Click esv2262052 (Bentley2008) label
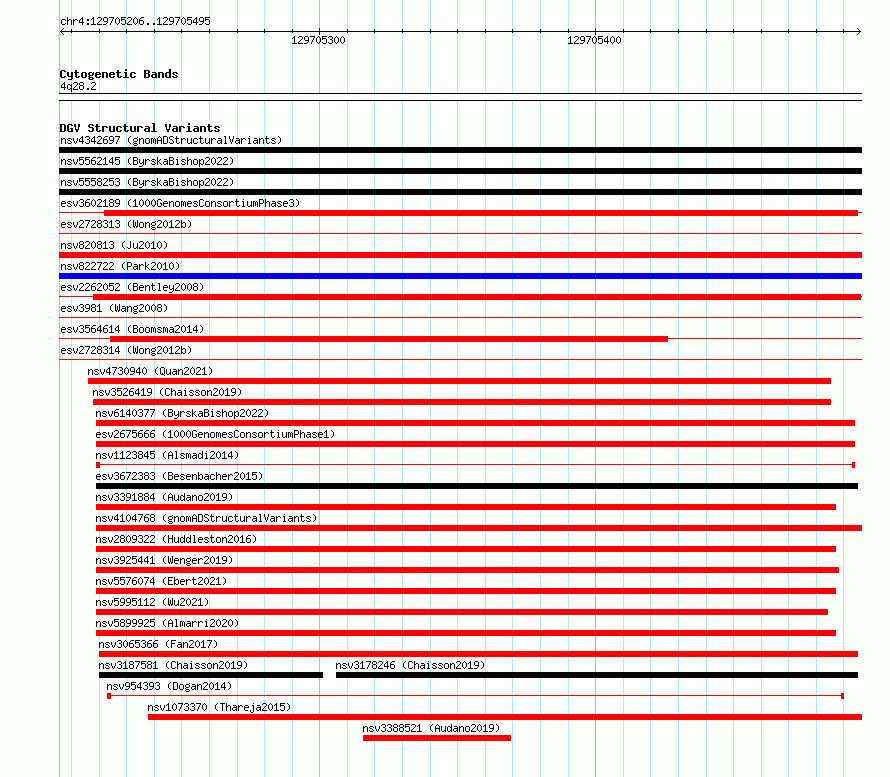The width and height of the screenshot is (890, 777). 132,287
